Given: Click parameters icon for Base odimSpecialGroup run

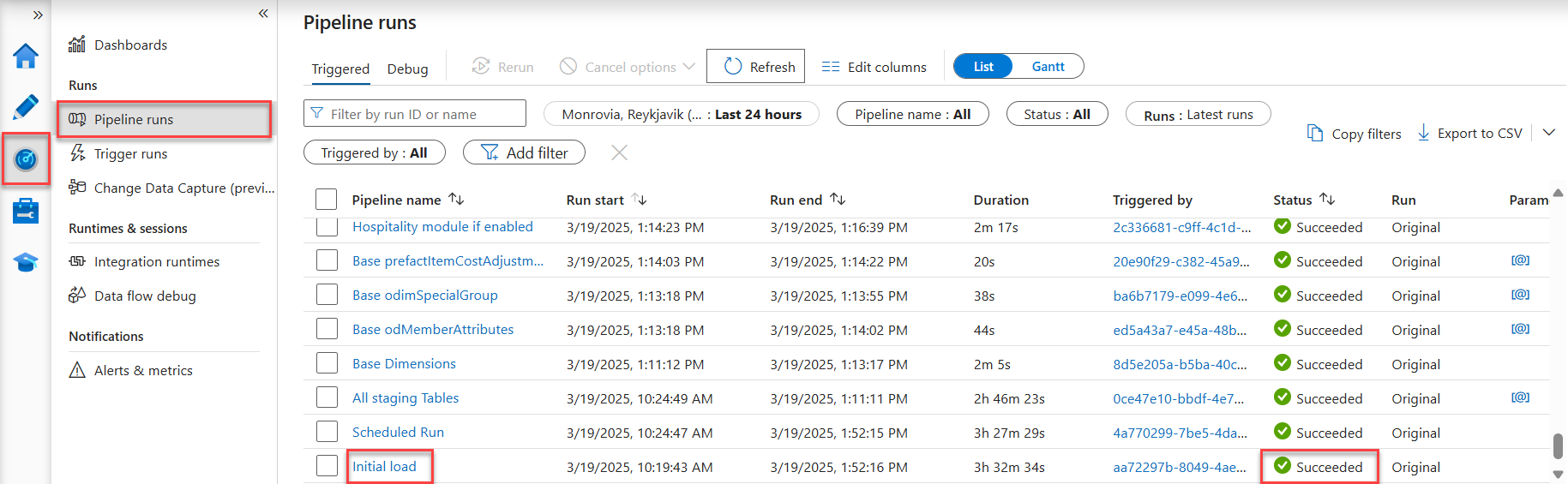Looking at the screenshot, I should [1520, 295].
